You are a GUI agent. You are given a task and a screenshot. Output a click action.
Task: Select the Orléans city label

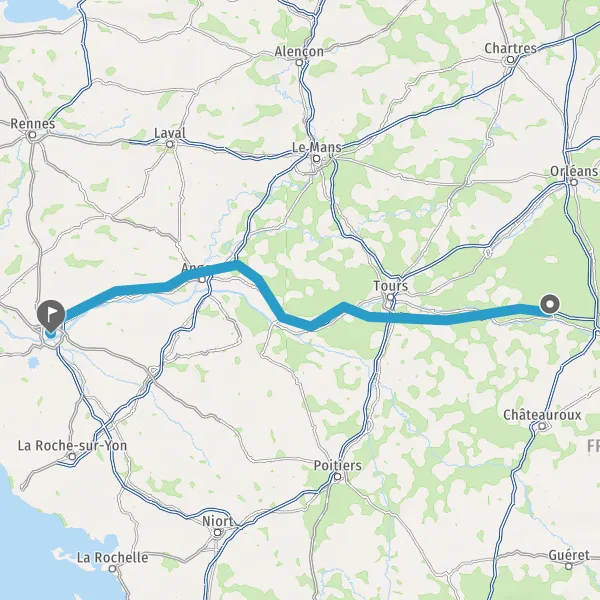click(x=573, y=171)
